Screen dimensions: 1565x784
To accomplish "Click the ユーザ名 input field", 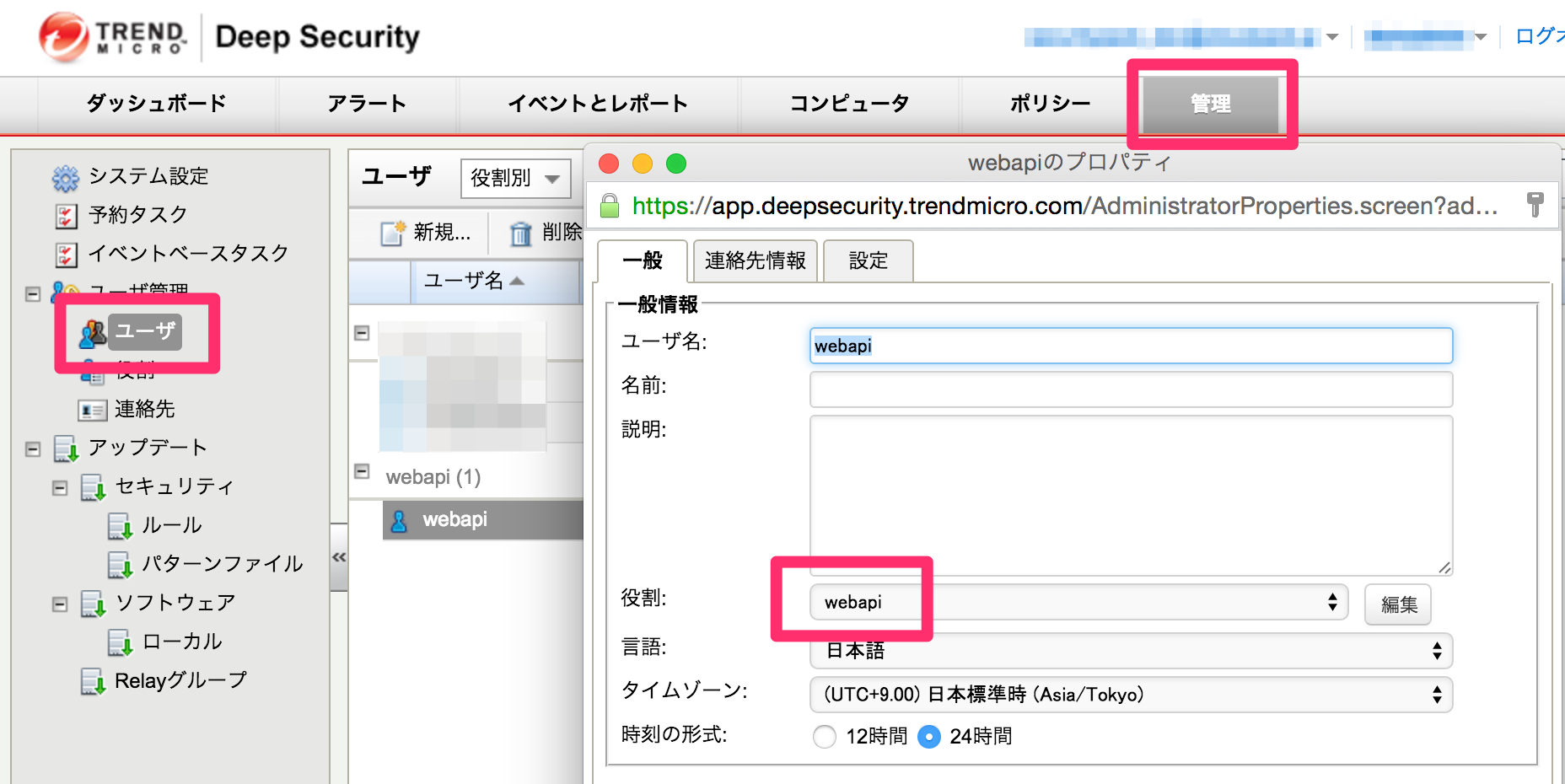I will tap(1132, 346).
